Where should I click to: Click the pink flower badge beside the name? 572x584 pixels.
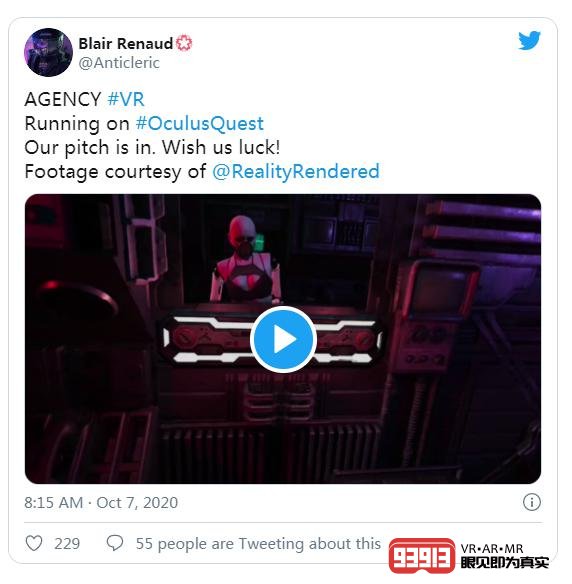[184, 43]
